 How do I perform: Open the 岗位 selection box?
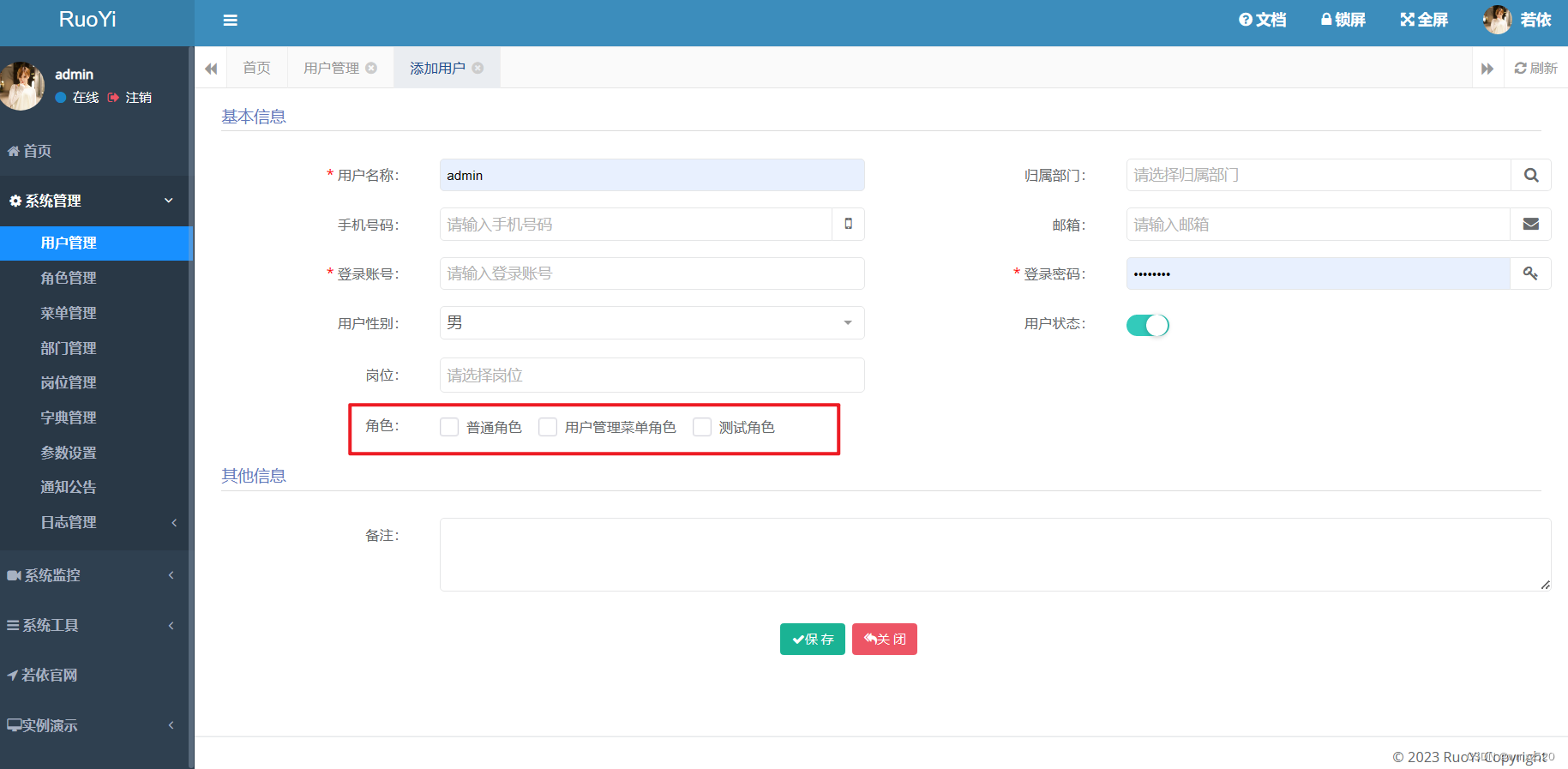652,375
